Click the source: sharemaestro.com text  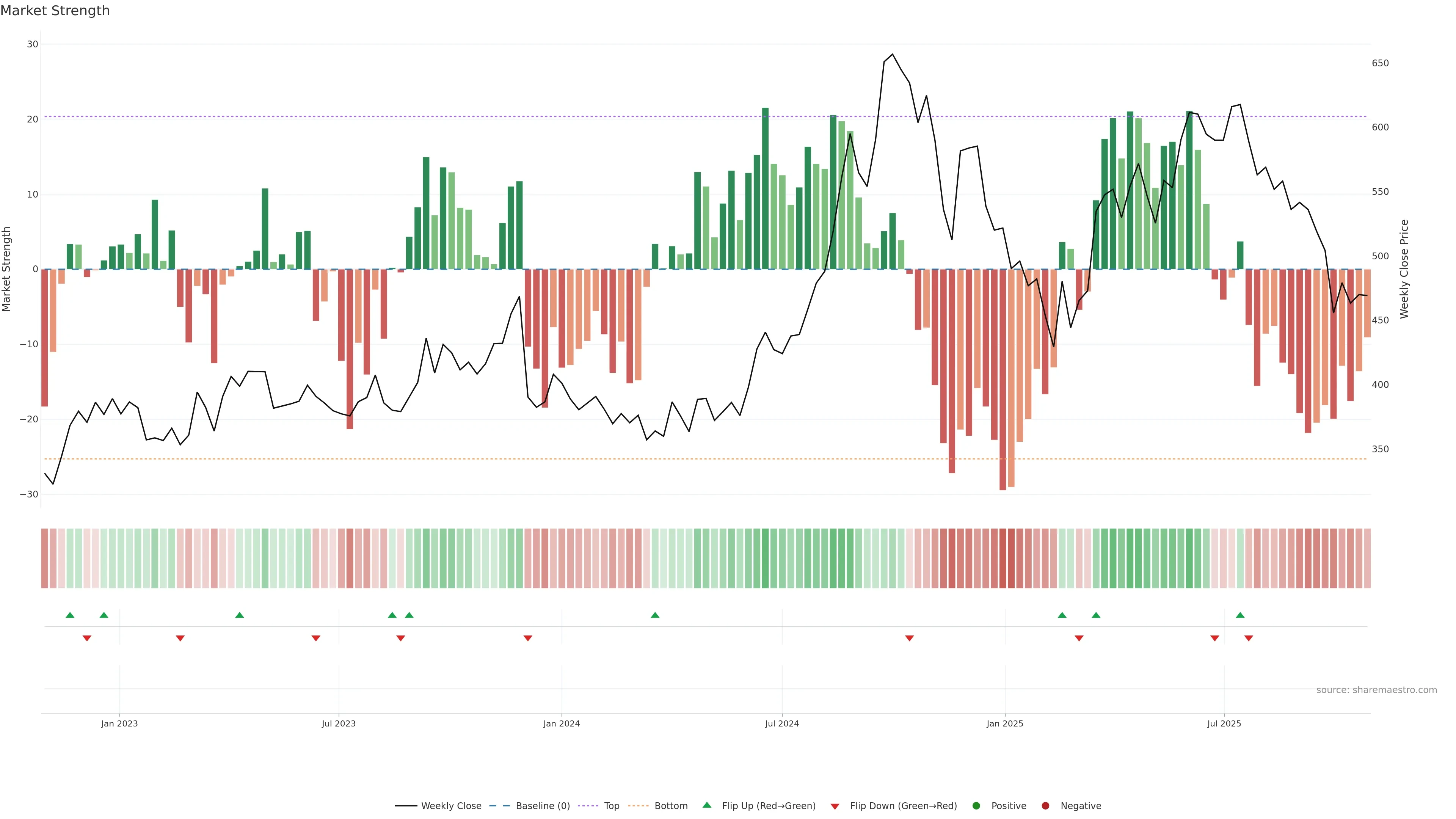coord(1376,690)
